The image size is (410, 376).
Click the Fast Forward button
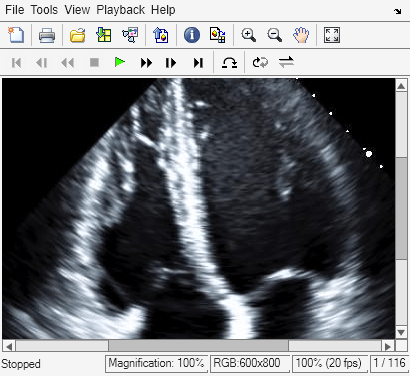(146, 62)
